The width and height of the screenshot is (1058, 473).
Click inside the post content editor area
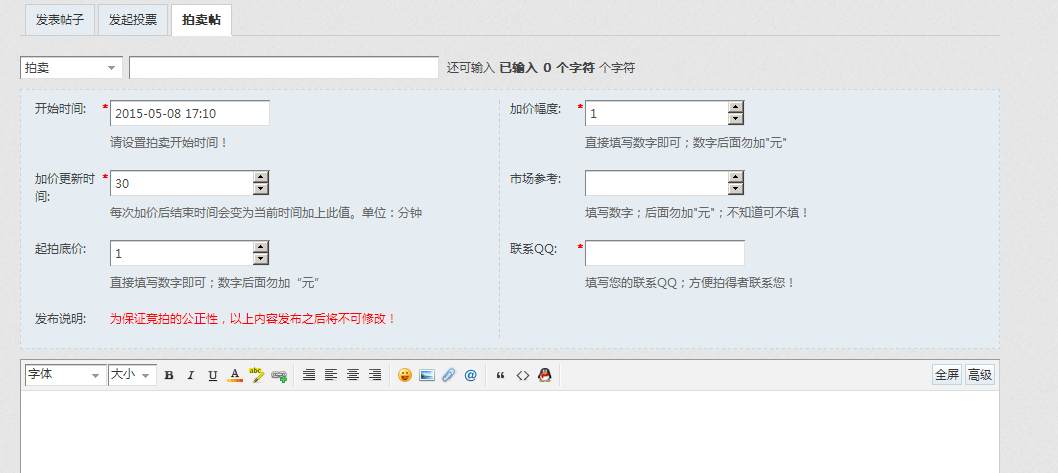[x=509, y=432]
